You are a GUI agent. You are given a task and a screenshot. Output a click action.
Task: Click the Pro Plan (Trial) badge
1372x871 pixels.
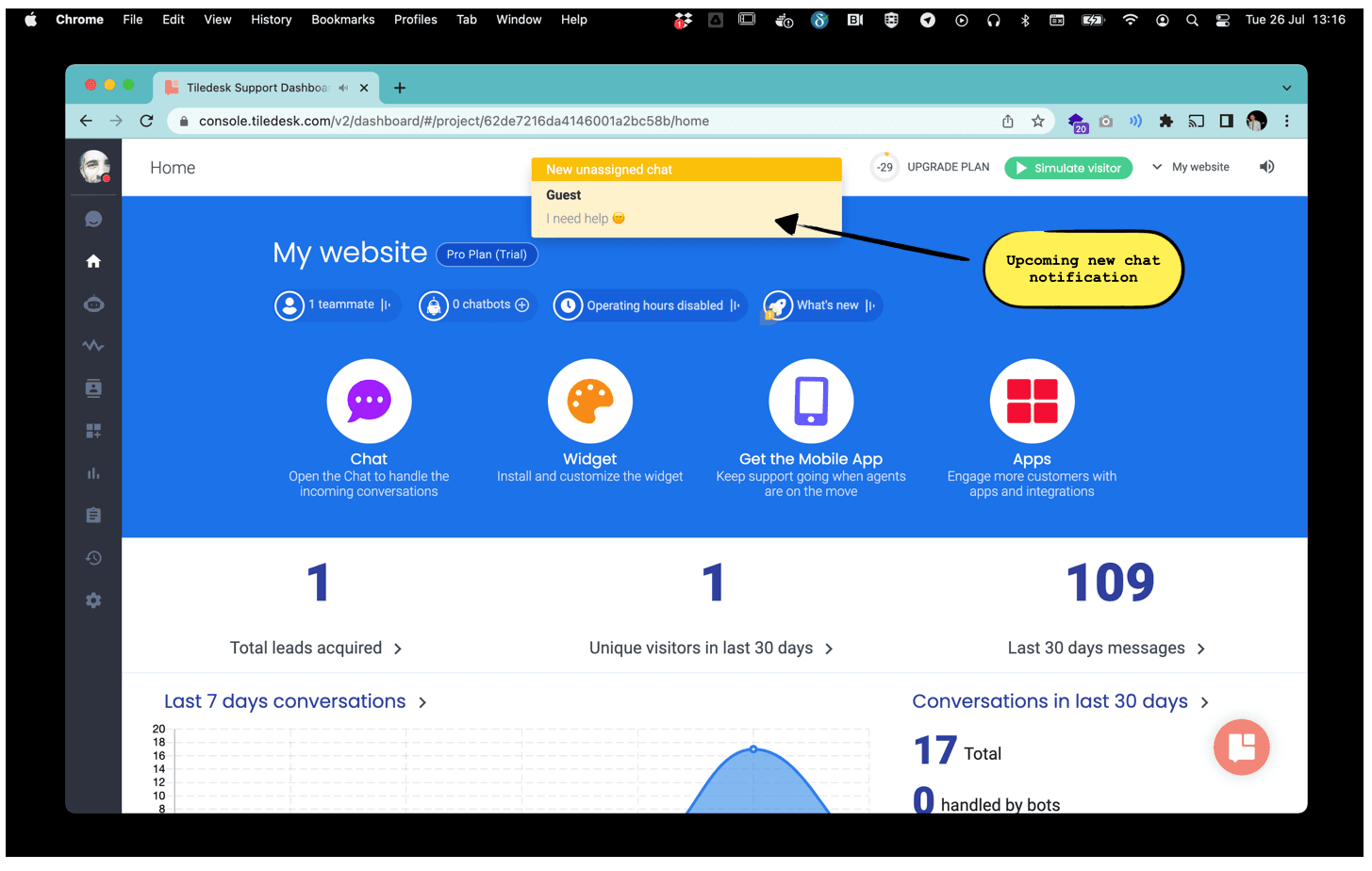tap(487, 255)
